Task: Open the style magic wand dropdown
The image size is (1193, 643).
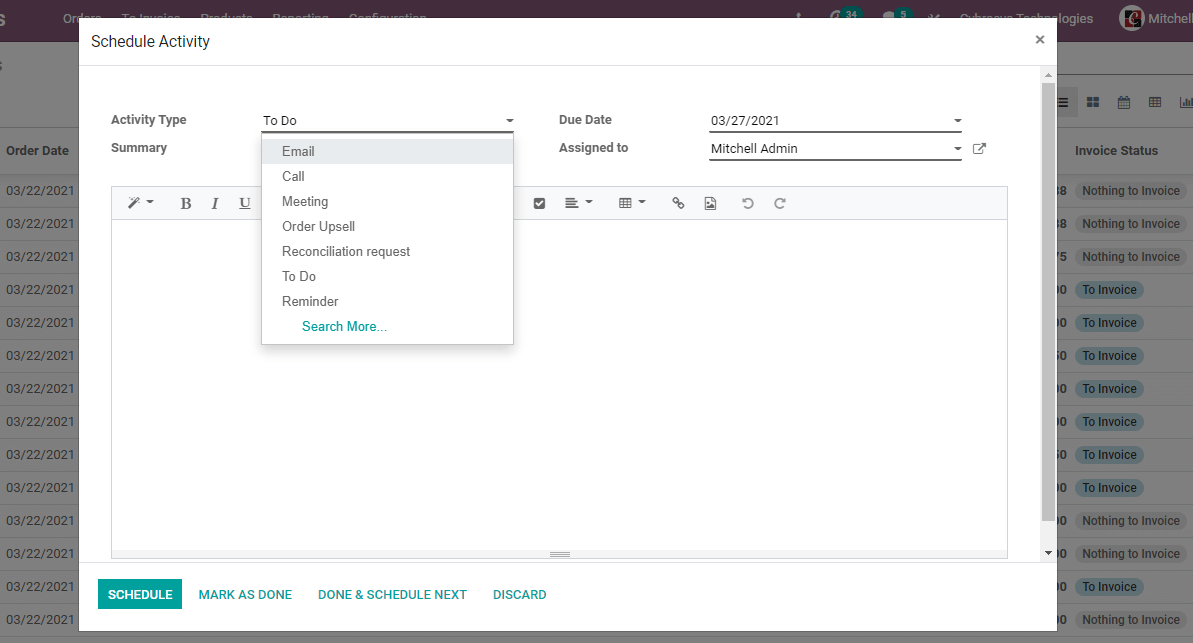Action: pos(140,203)
